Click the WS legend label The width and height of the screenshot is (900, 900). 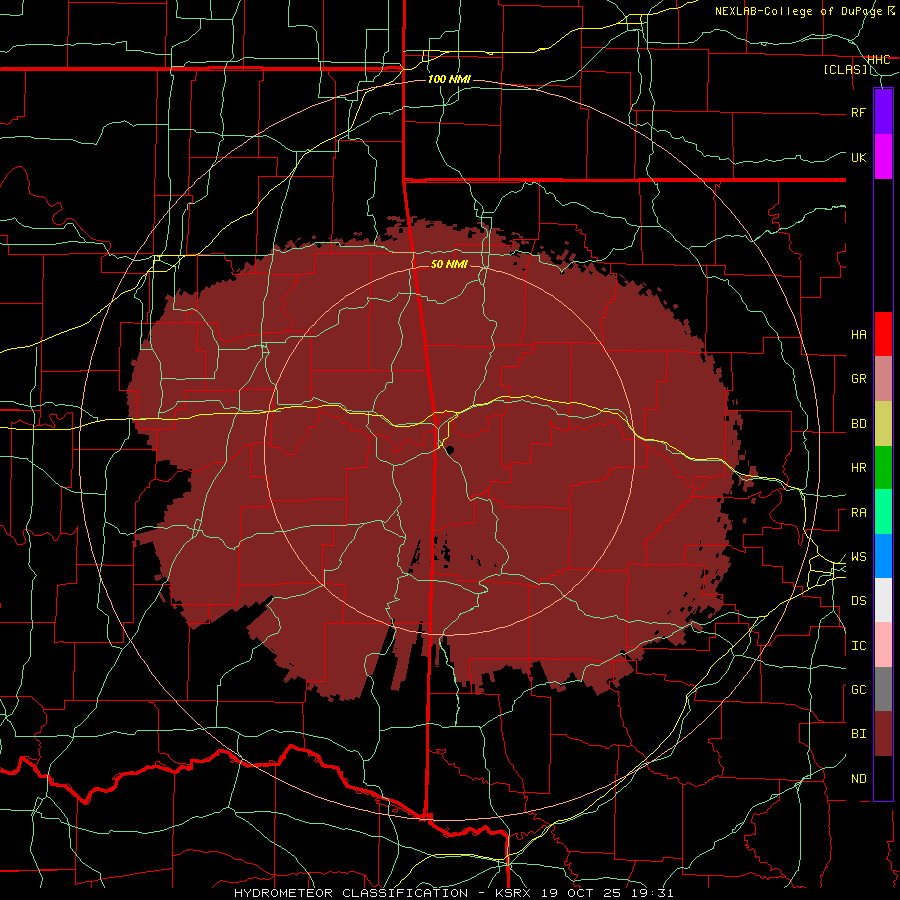858,557
